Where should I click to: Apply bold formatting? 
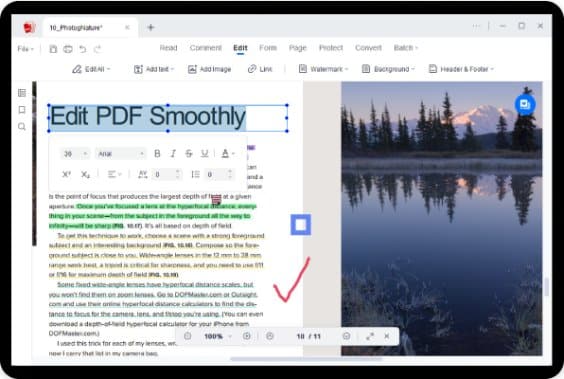(x=157, y=154)
